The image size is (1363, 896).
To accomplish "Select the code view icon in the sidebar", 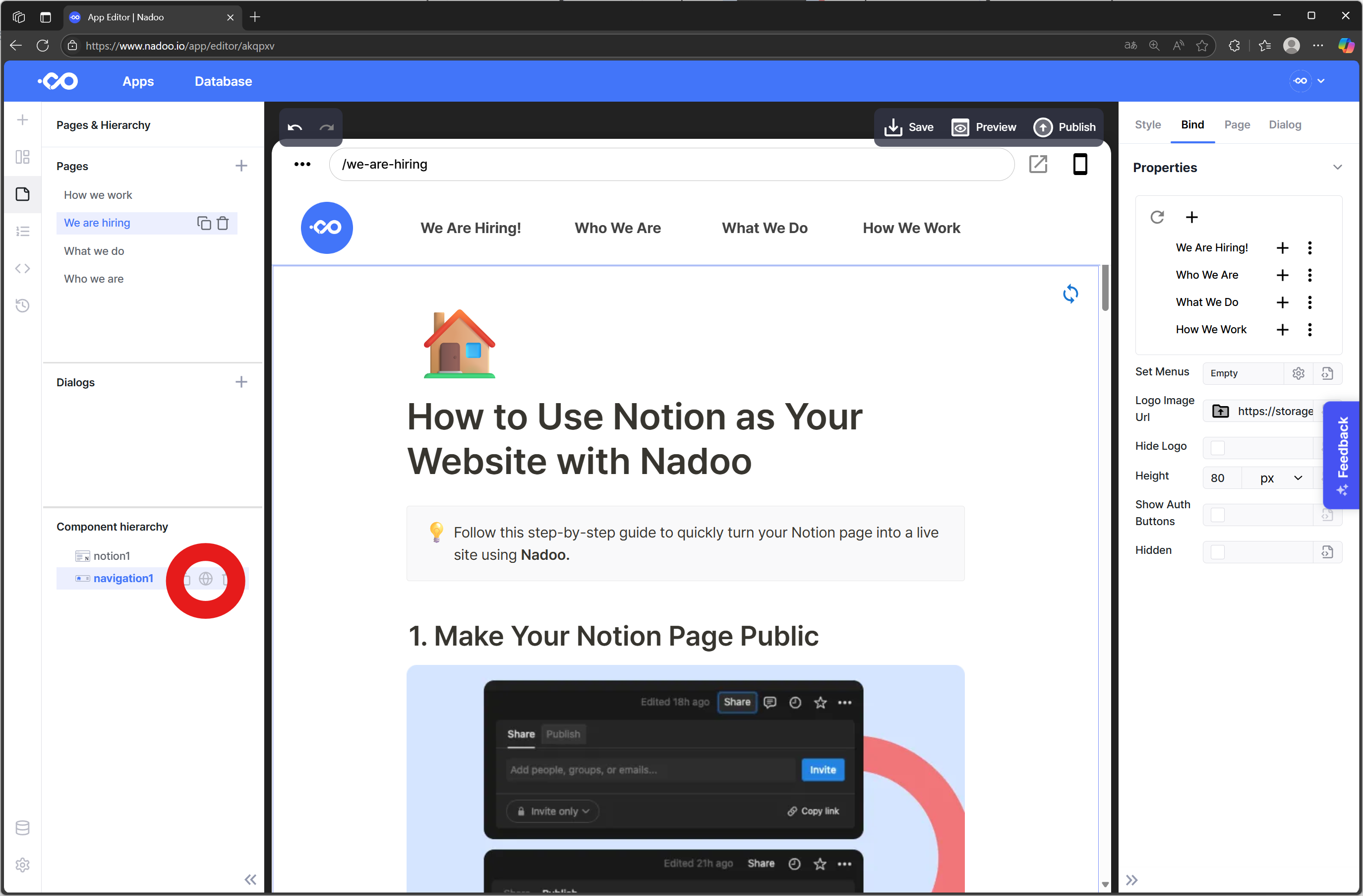I will [x=23, y=268].
